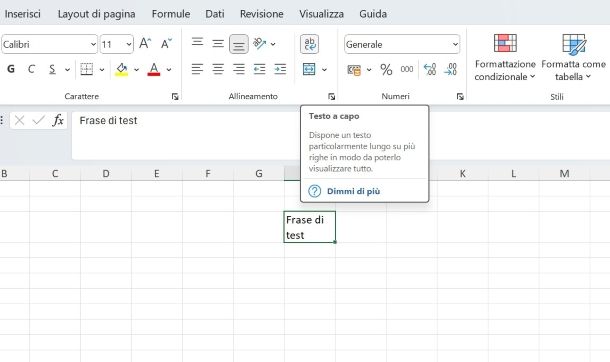Screen dimensions: 610x362
Task: Open underline style dropdown arrow
Action: pos(67,70)
